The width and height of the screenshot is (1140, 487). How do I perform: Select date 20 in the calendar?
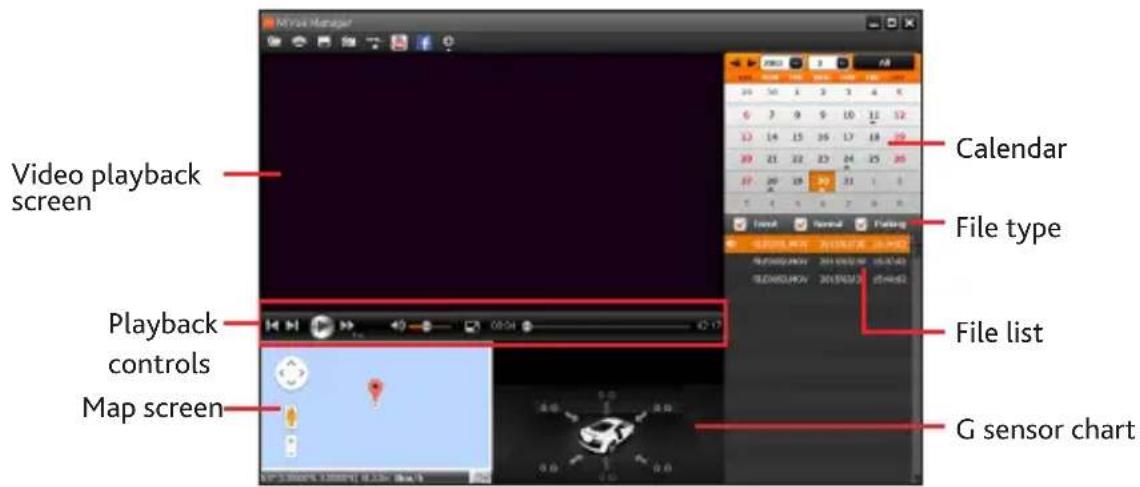(x=746, y=158)
